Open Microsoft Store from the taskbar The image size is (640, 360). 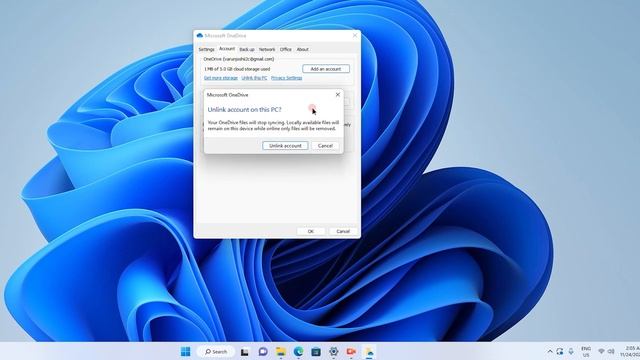click(316, 351)
